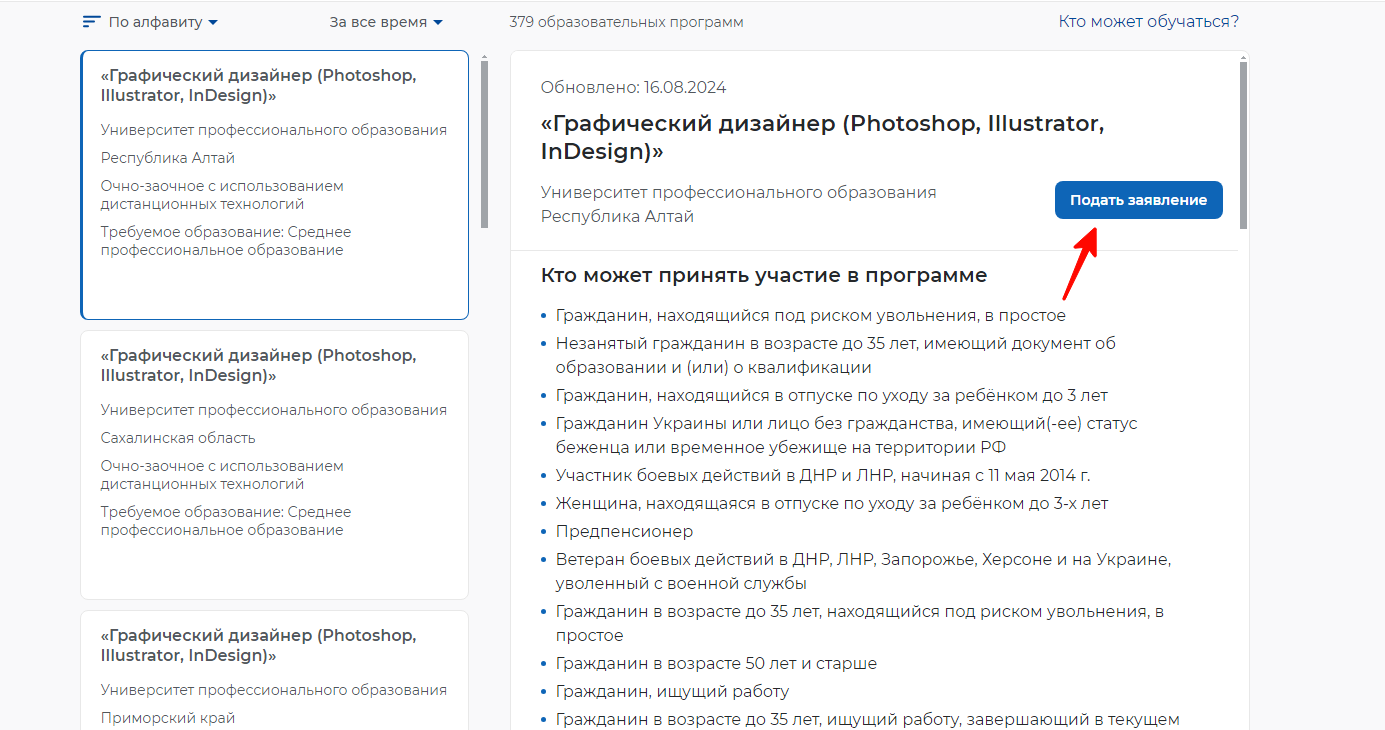Open the По алфавиту sort dropdown
The width and height of the screenshot is (1385, 730).
[163, 22]
